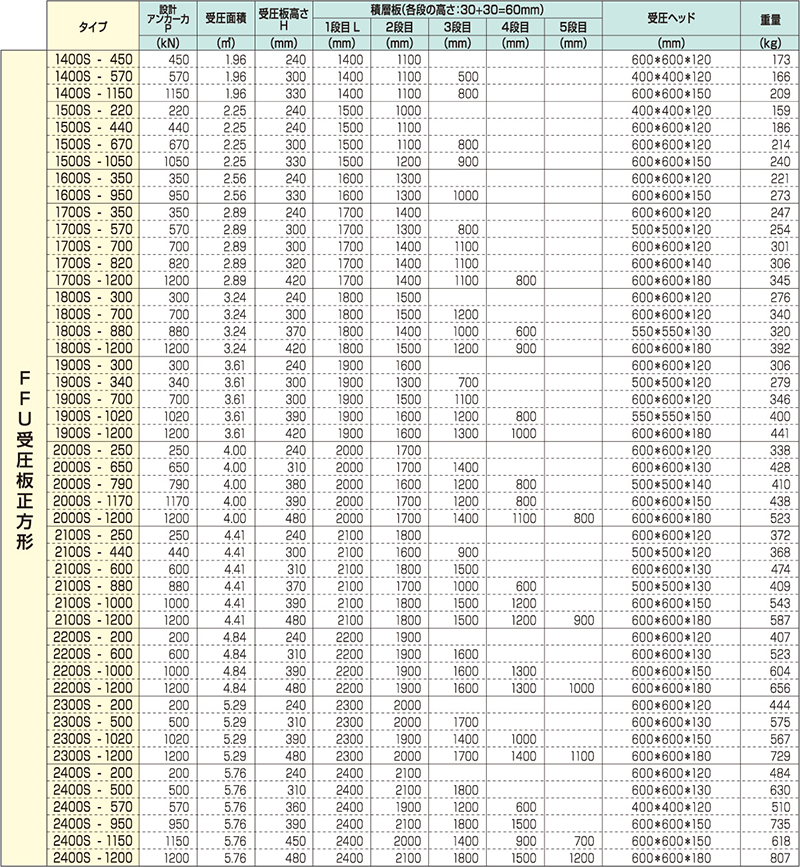The image size is (800, 867).
Task: Click the タイプ column header
Action: click(93, 27)
